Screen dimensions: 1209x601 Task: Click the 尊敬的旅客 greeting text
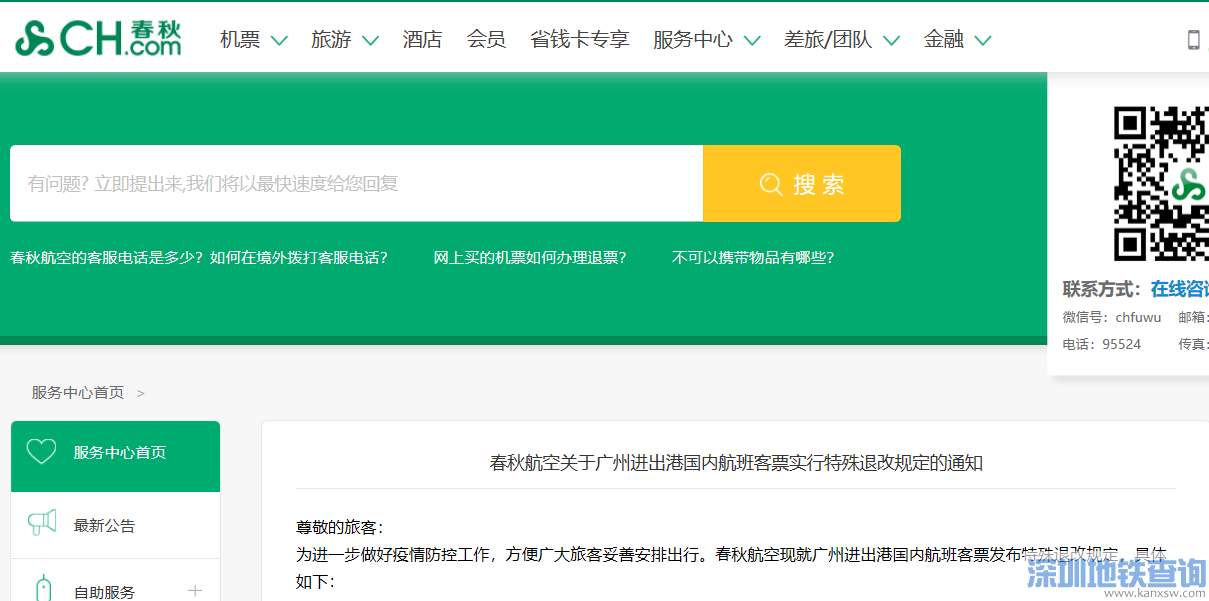tap(340, 528)
